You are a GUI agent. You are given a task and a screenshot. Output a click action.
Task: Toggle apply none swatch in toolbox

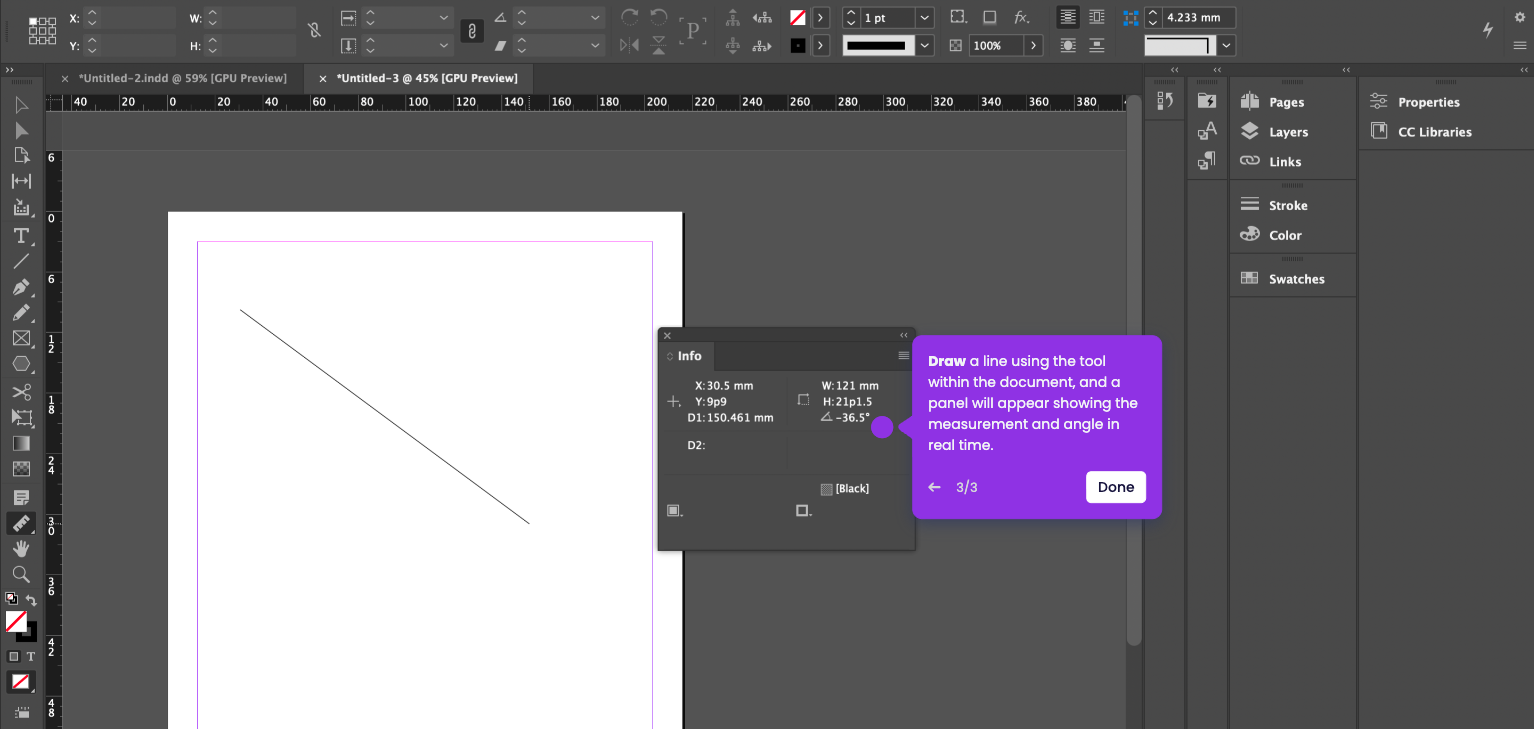pos(21,682)
